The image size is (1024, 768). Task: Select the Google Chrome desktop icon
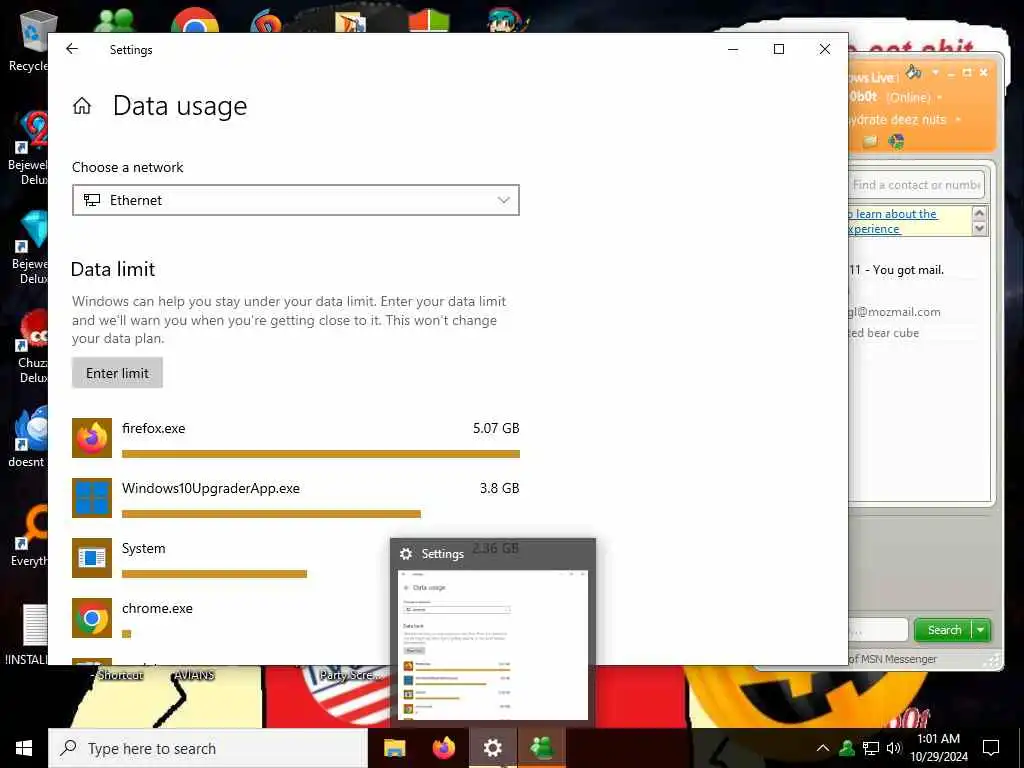coord(195,21)
